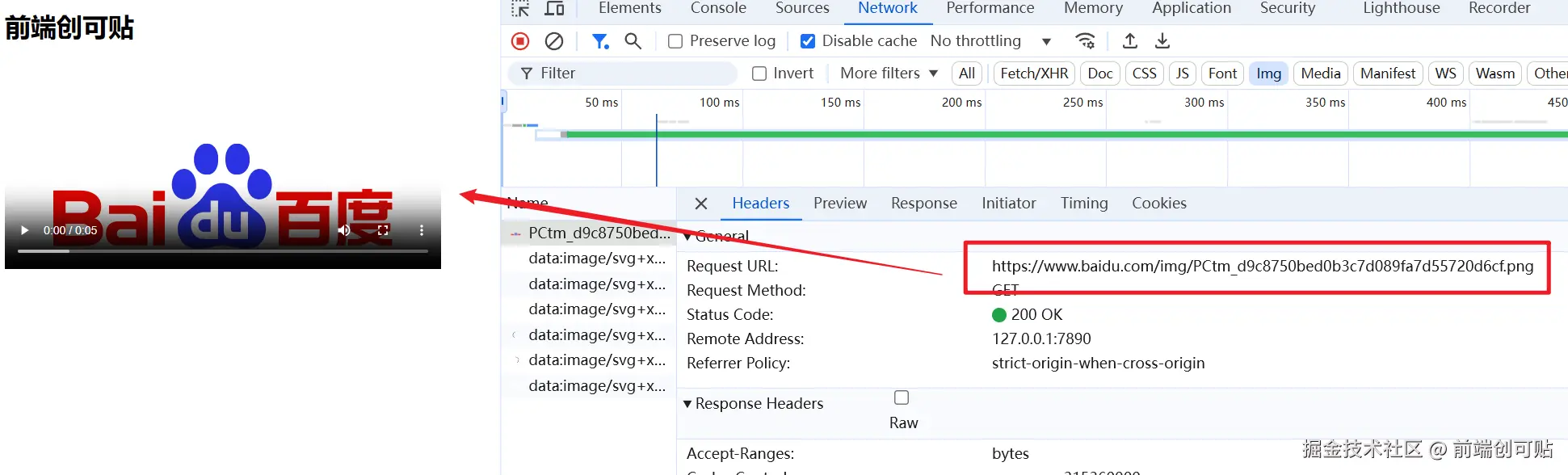Toggle the filter funnel icon
Viewport: 1568px width, 475px height.
[600, 41]
